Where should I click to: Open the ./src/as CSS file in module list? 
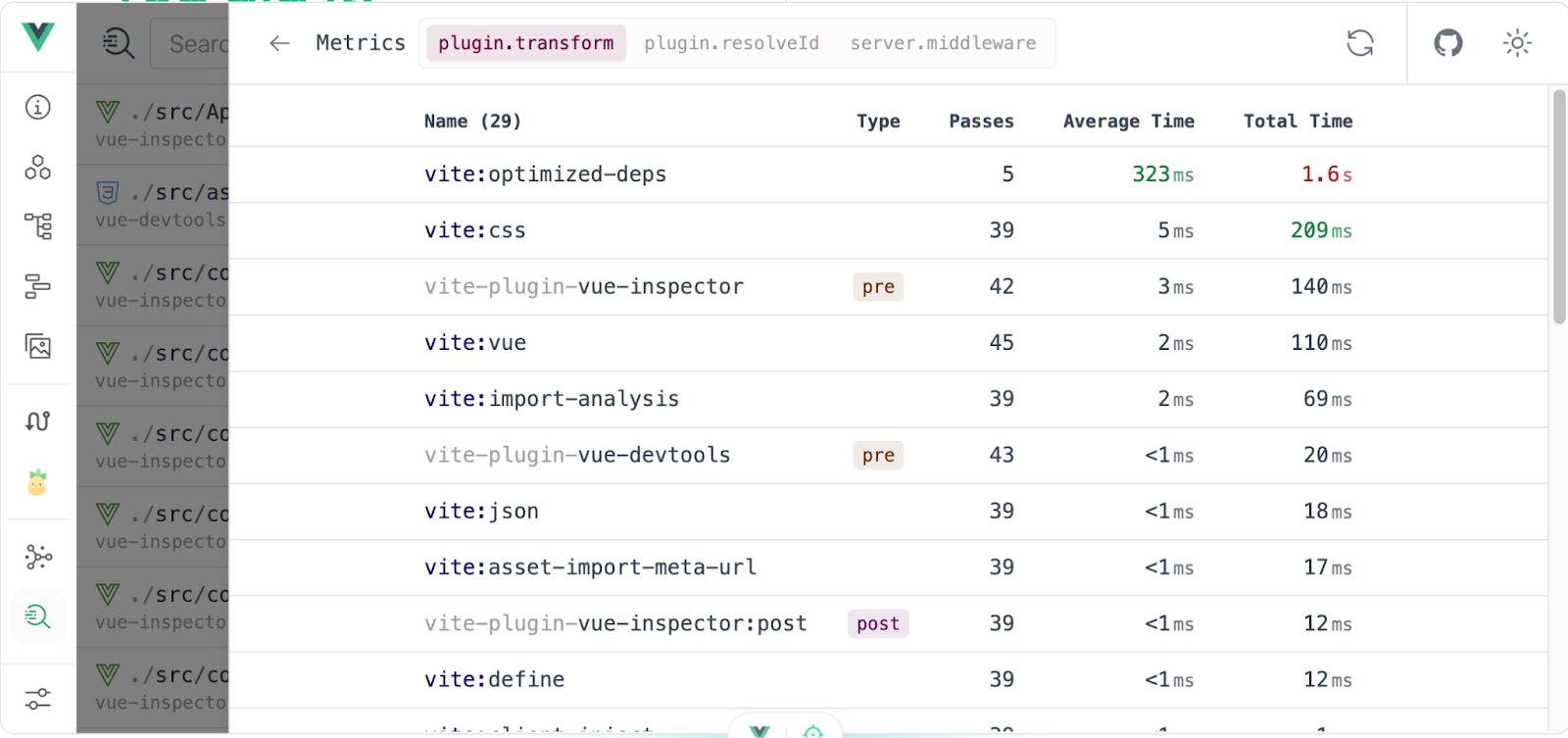click(x=154, y=204)
